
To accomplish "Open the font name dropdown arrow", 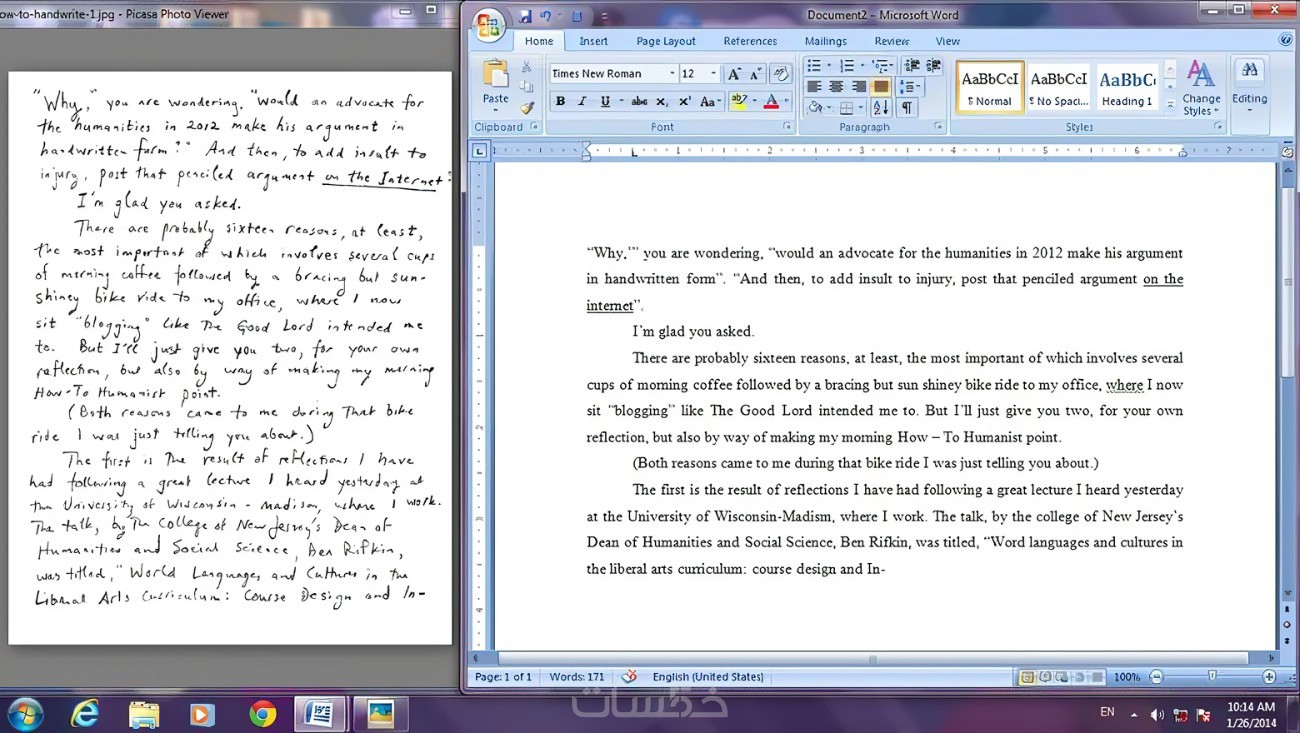I will (x=672, y=74).
